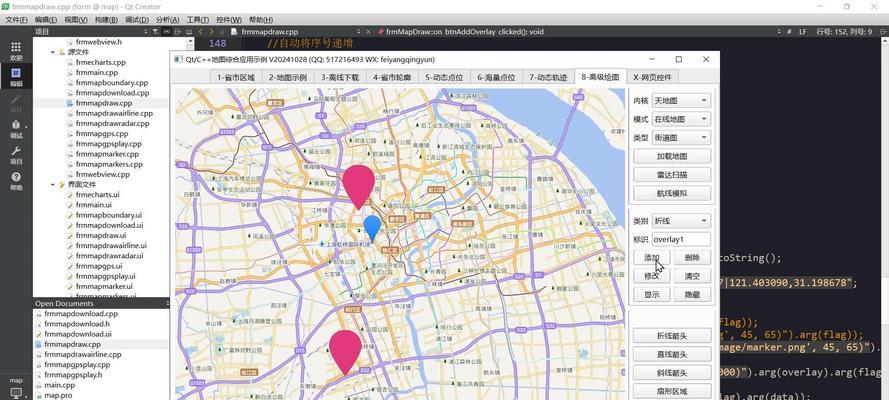Open the 工具(T) menu

198,20
